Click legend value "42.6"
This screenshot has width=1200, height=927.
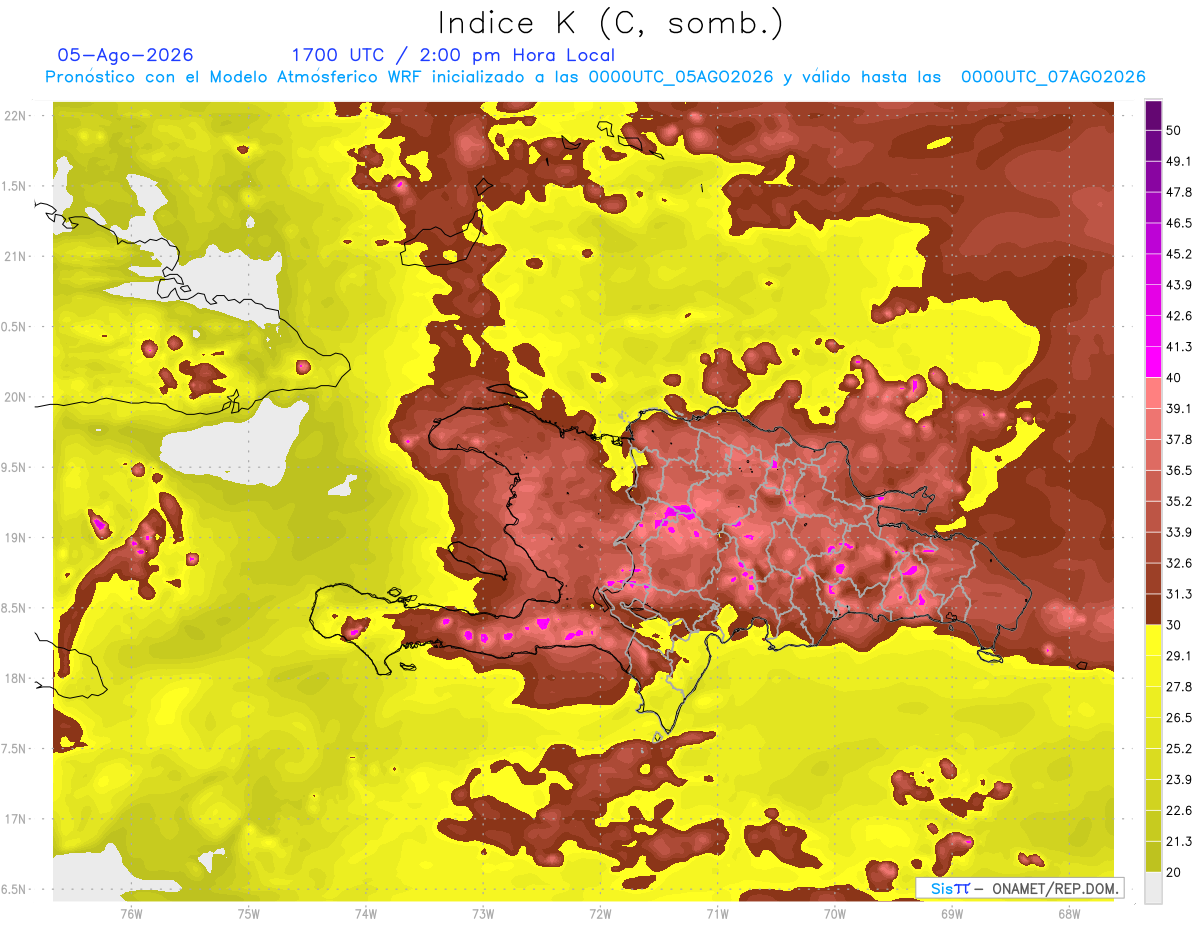click(x=1178, y=316)
